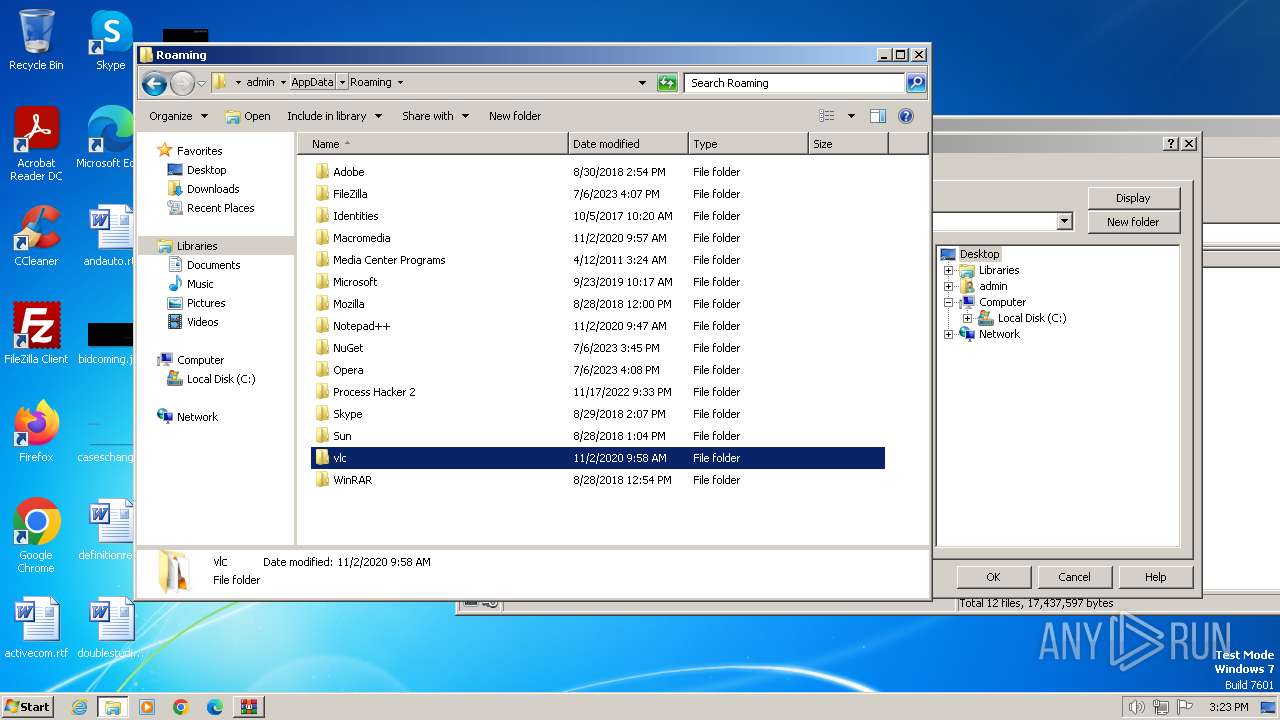
Task: Click the dialog's OK button
Action: coord(993,577)
